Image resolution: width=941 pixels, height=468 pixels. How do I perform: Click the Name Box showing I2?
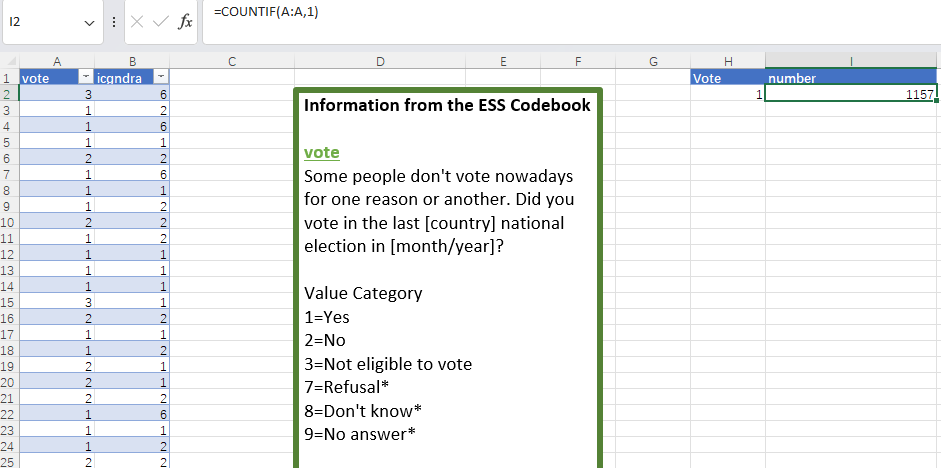pos(40,21)
